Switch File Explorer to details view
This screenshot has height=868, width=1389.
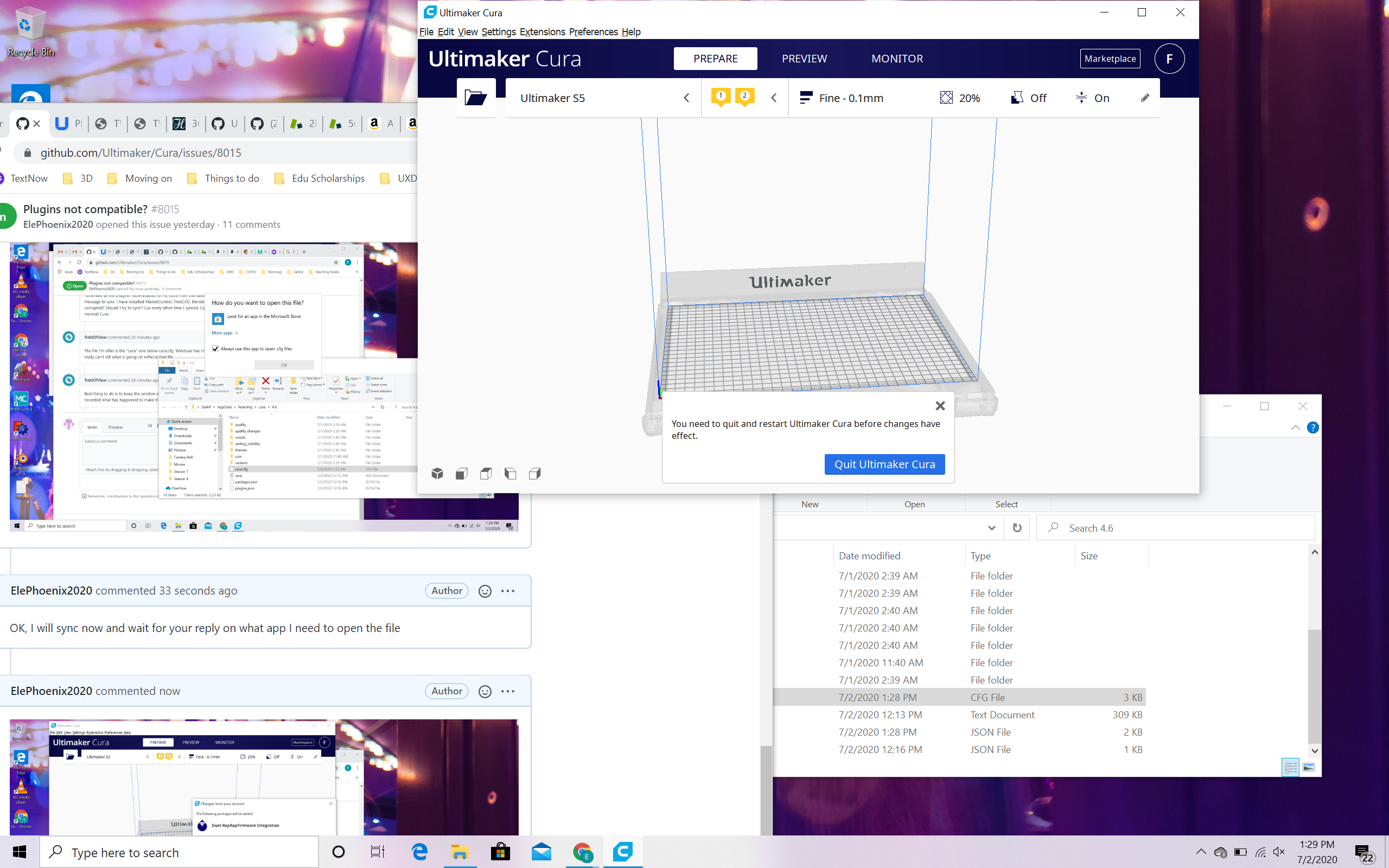[1290, 767]
